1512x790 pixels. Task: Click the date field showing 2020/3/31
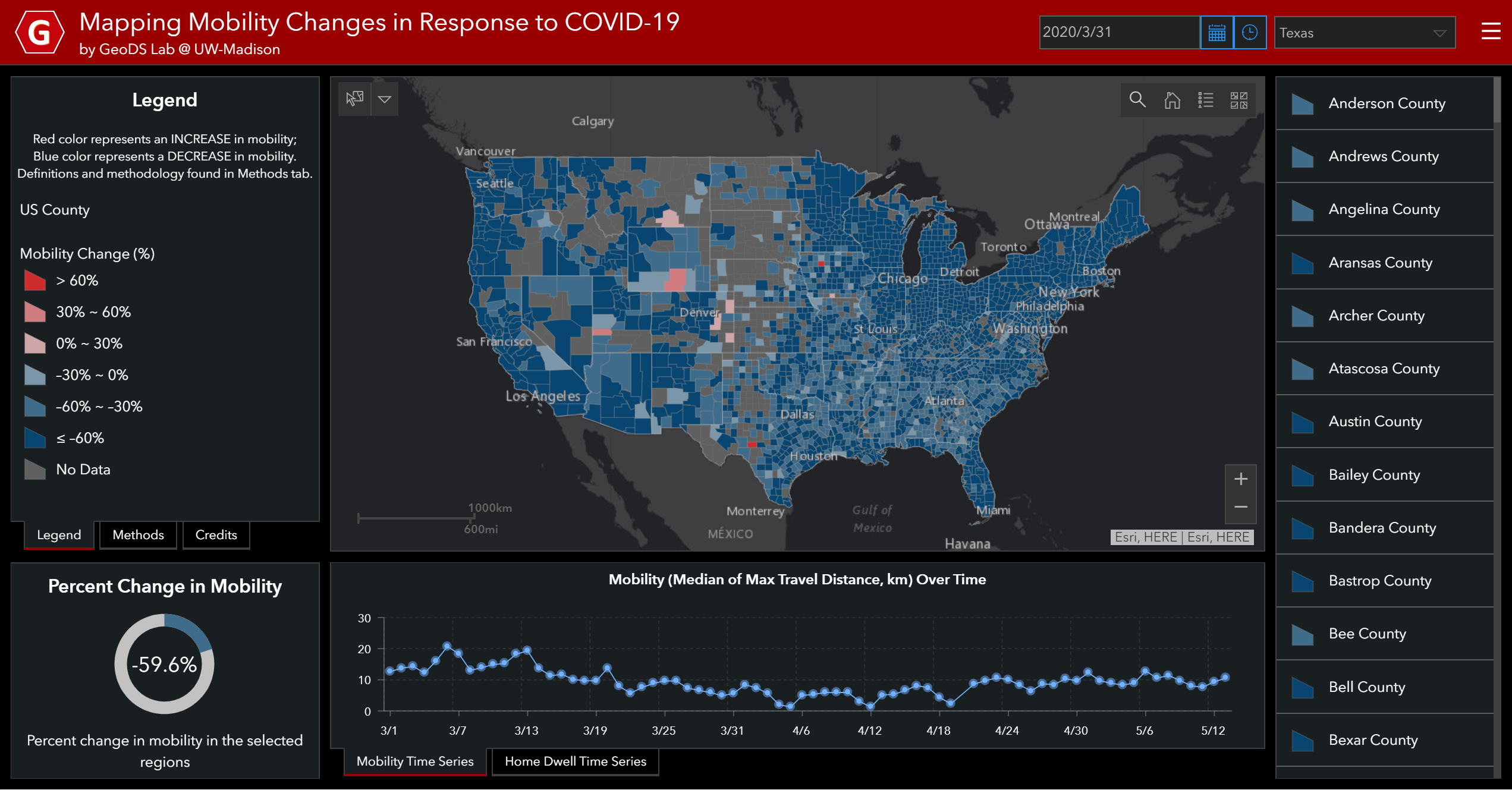click(x=1119, y=33)
